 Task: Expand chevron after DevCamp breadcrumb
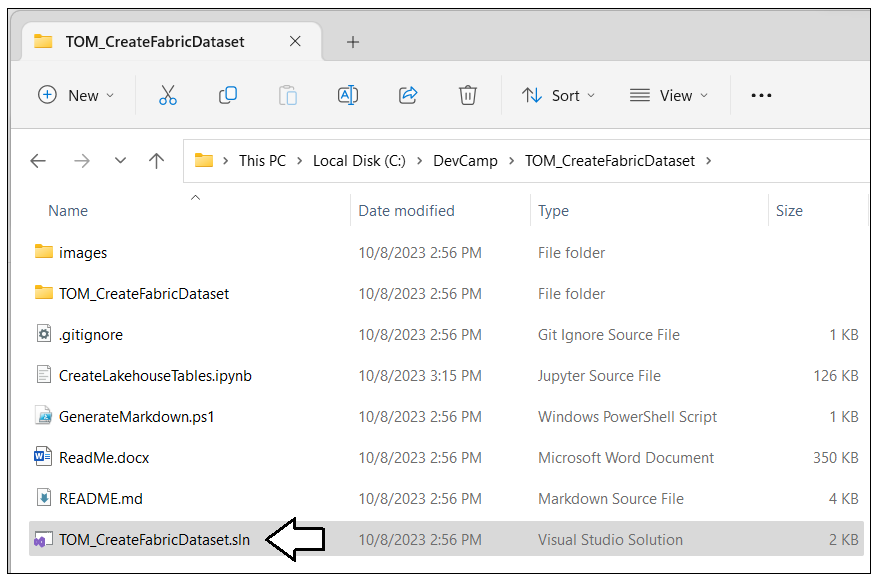(x=511, y=161)
